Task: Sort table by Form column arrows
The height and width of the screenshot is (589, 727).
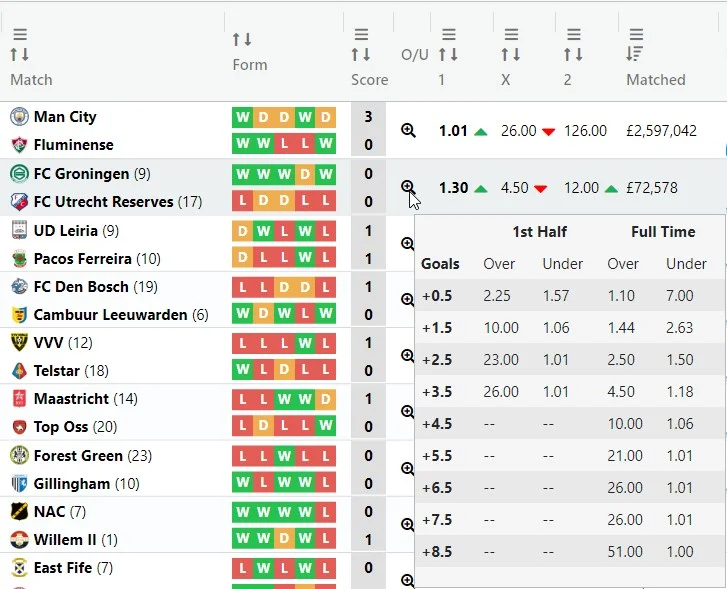Action: (x=242, y=40)
